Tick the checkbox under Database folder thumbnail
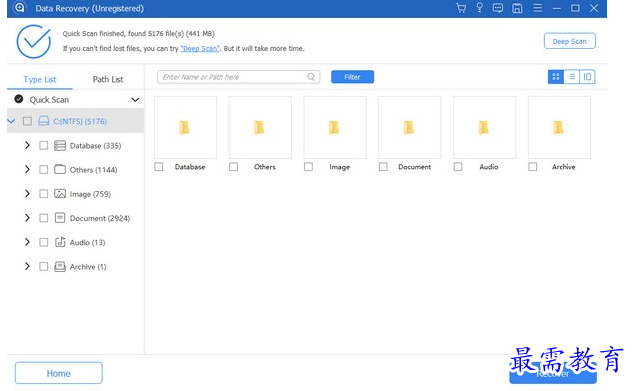The width and height of the screenshot is (632, 391). [x=159, y=166]
